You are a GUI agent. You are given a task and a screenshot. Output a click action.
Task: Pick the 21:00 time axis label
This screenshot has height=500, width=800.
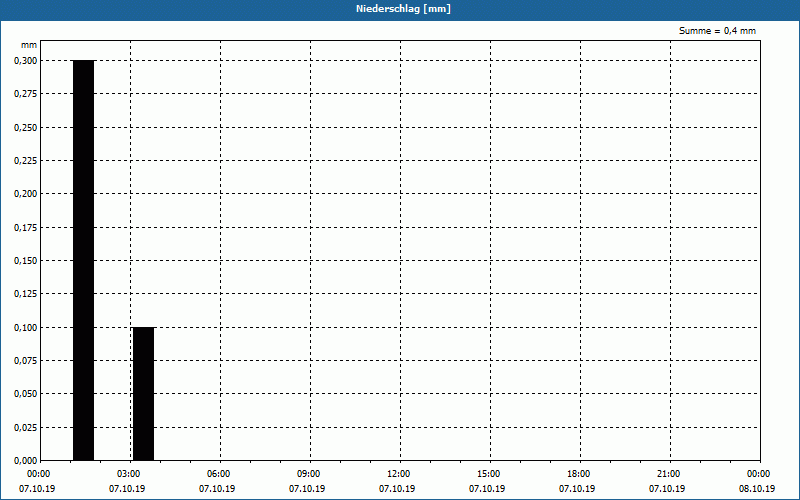(668, 481)
